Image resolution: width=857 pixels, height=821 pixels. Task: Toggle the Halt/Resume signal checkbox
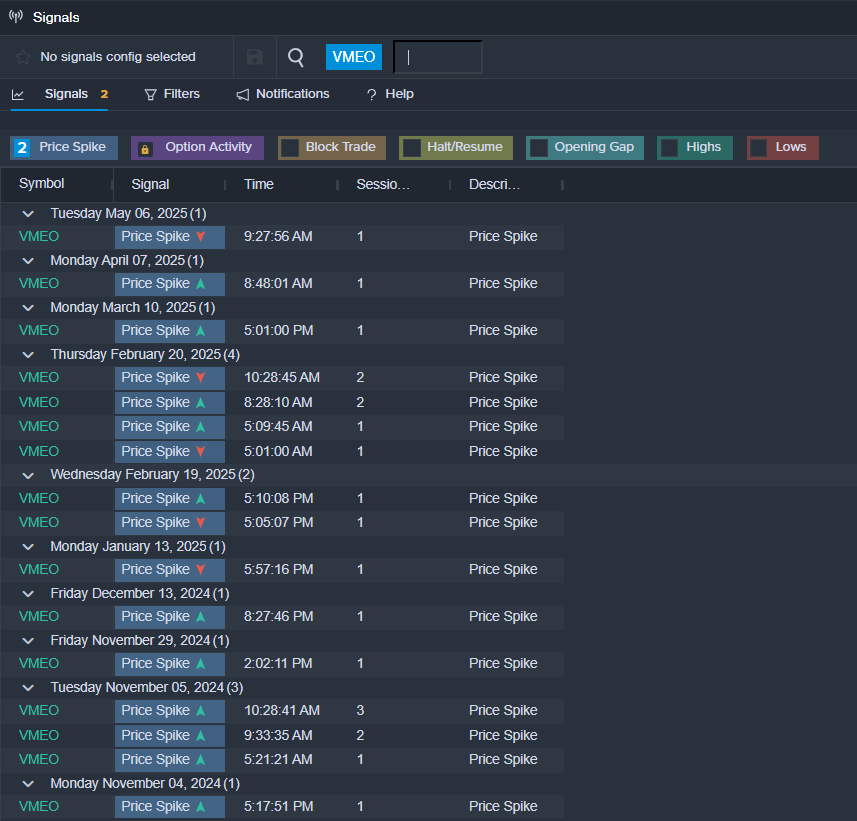411,148
